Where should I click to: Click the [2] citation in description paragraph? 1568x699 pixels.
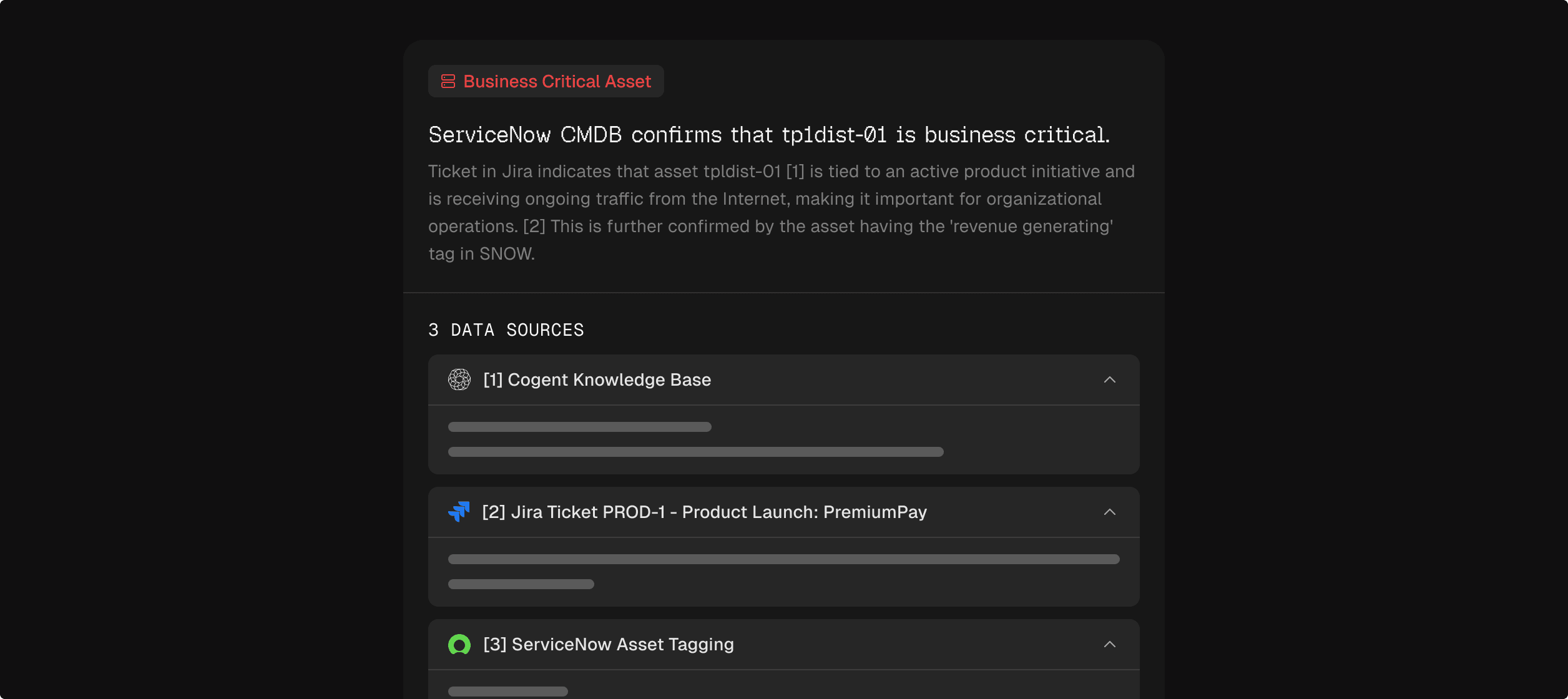point(534,227)
